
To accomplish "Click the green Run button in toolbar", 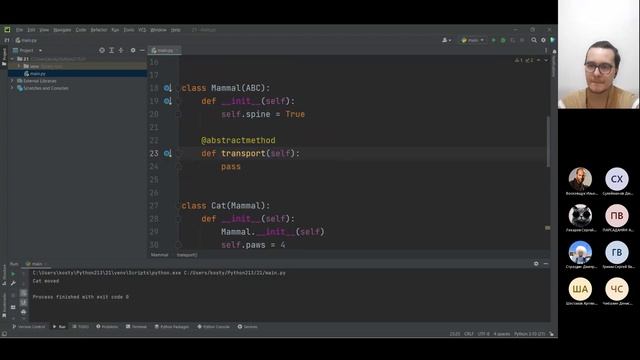I will 493,40.
